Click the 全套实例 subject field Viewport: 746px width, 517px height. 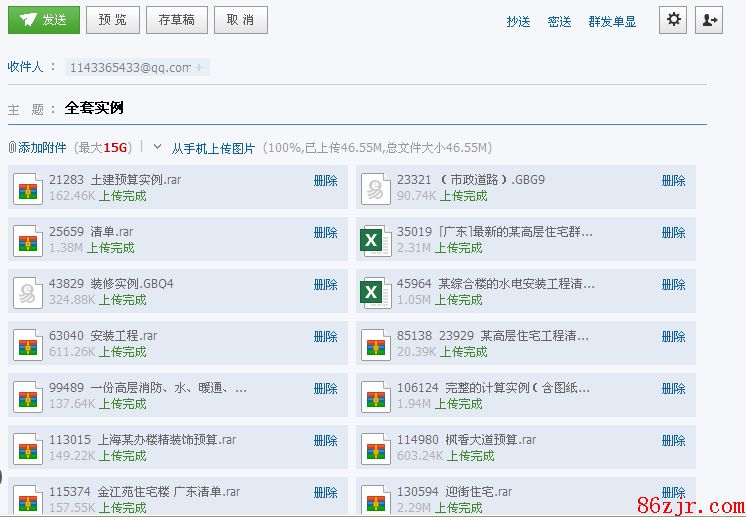(x=380, y=108)
